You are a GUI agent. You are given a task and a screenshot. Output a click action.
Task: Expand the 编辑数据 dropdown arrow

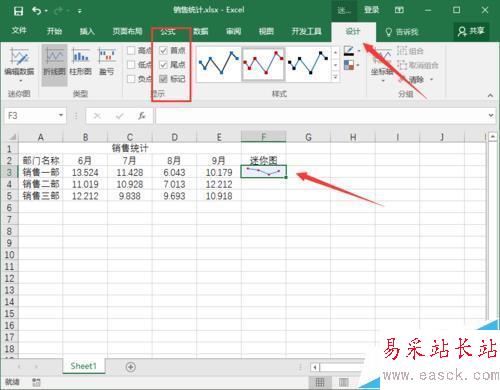pos(21,81)
